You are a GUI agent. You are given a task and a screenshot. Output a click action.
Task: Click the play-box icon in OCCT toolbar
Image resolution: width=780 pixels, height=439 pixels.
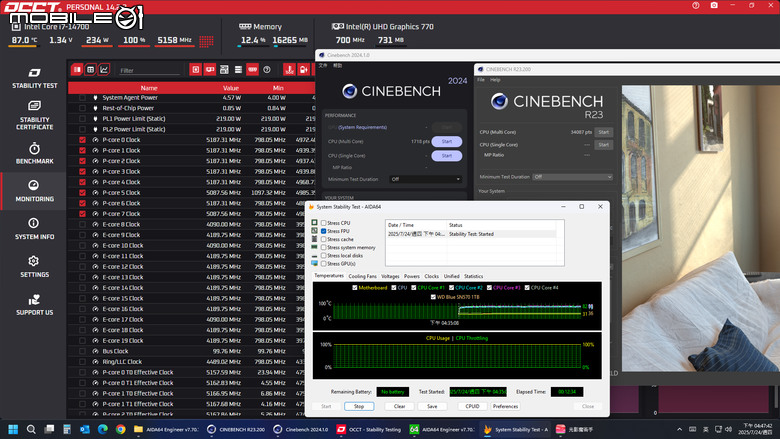(195, 70)
